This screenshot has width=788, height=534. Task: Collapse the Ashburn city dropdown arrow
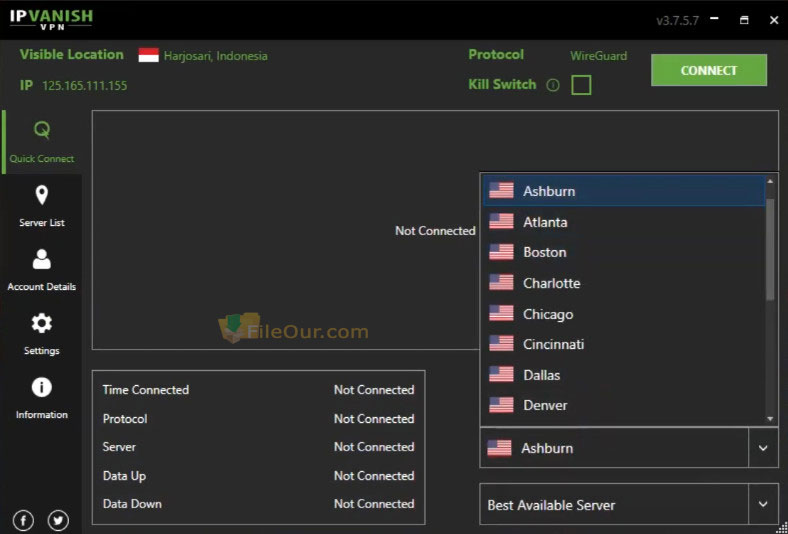click(x=763, y=448)
